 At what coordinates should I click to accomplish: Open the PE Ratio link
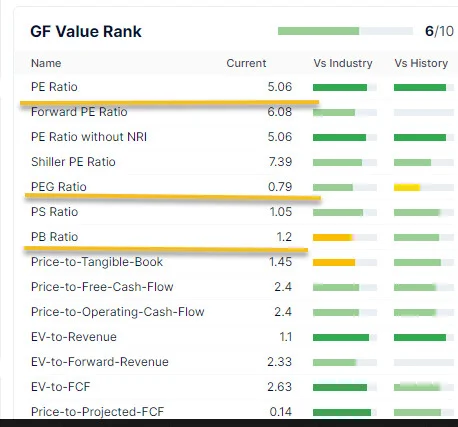[x=54, y=87]
